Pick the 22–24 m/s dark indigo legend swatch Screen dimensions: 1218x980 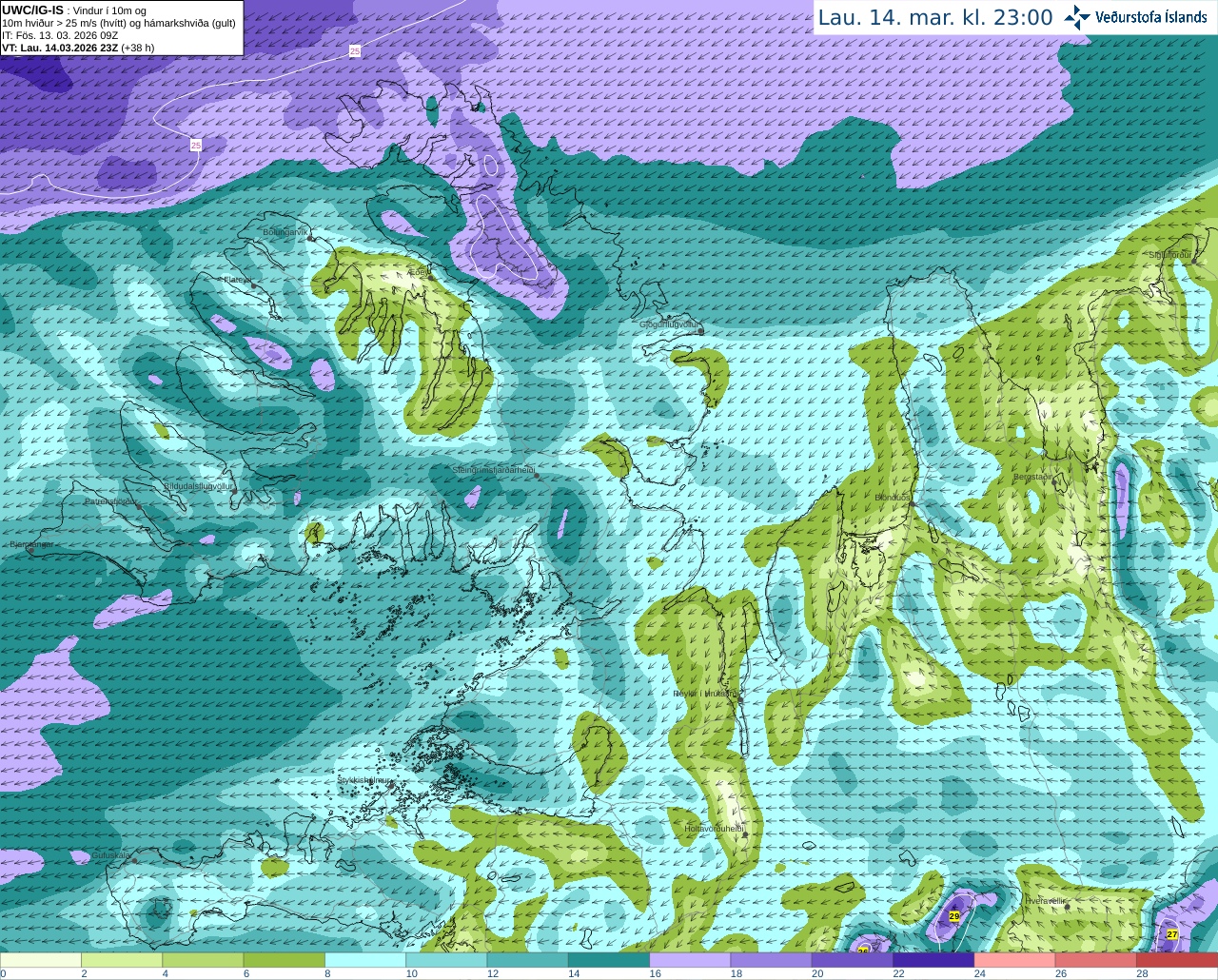933,960
